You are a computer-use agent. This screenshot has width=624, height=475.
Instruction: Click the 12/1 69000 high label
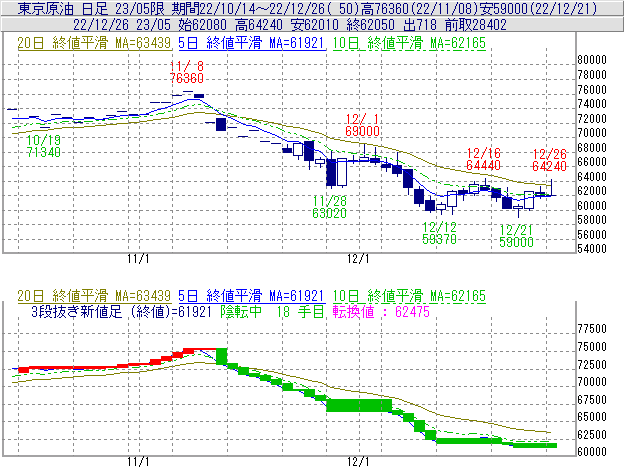(x=362, y=125)
